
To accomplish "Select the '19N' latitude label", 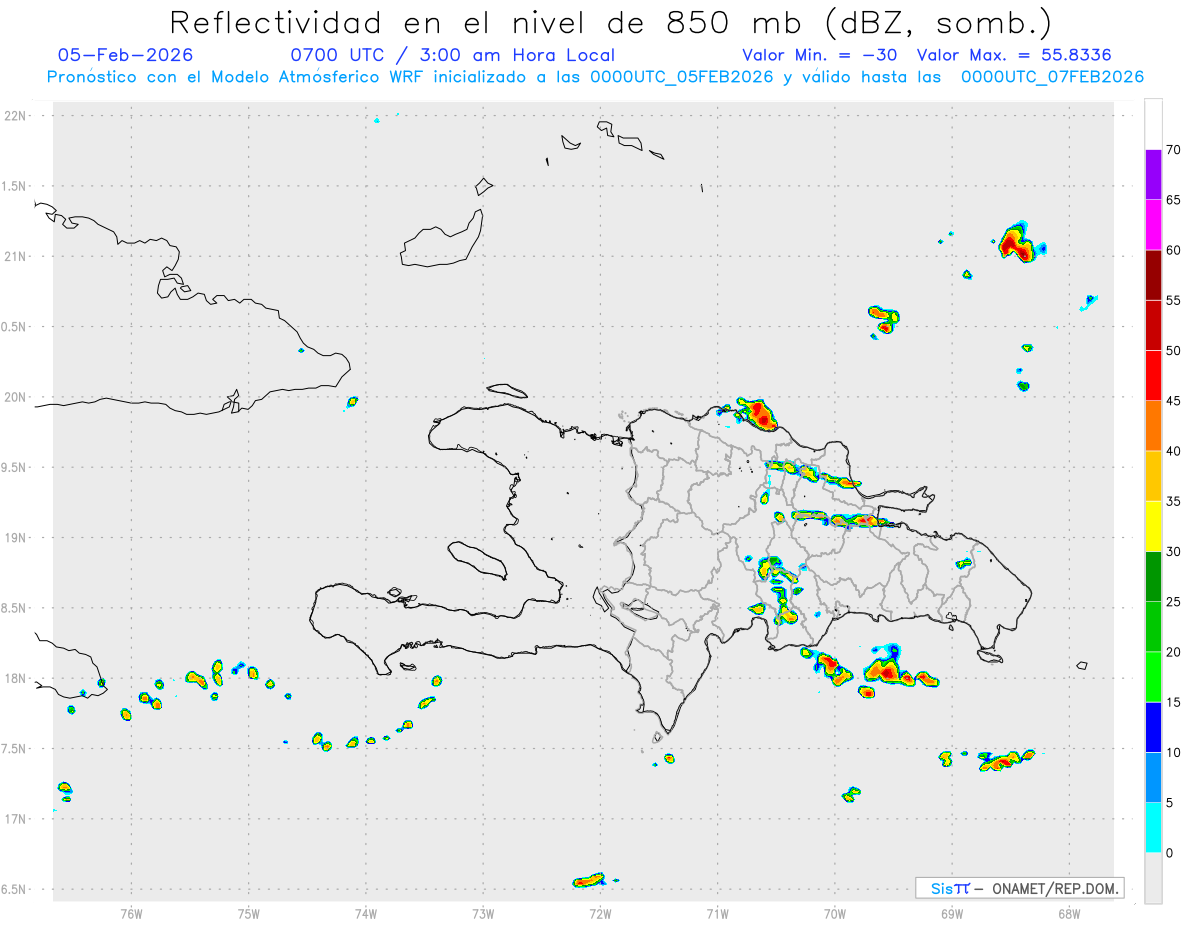I will click(x=16, y=538).
